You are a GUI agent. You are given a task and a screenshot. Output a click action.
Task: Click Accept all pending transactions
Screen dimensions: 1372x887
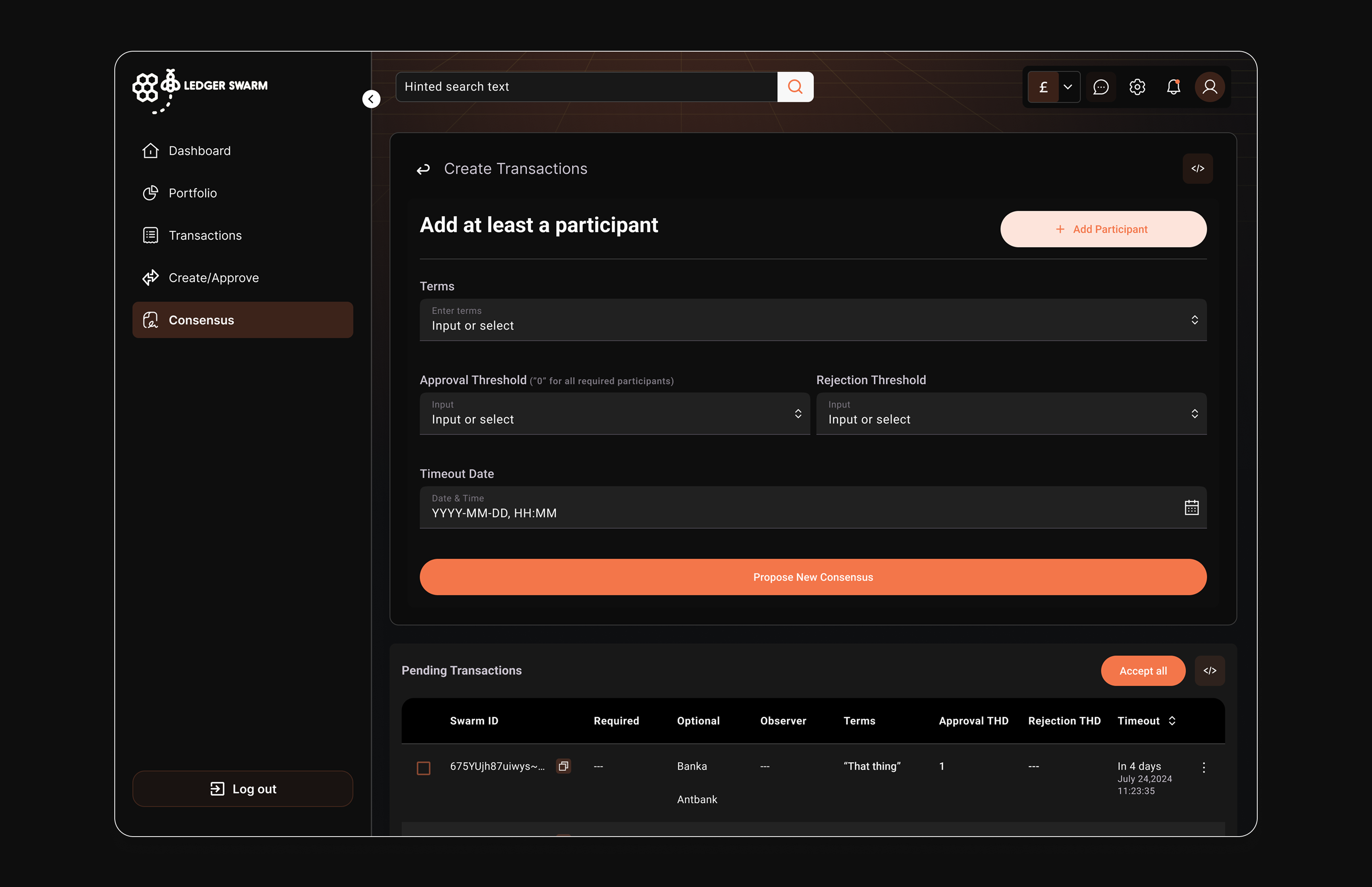pyautogui.click(x=1143, y=671)
